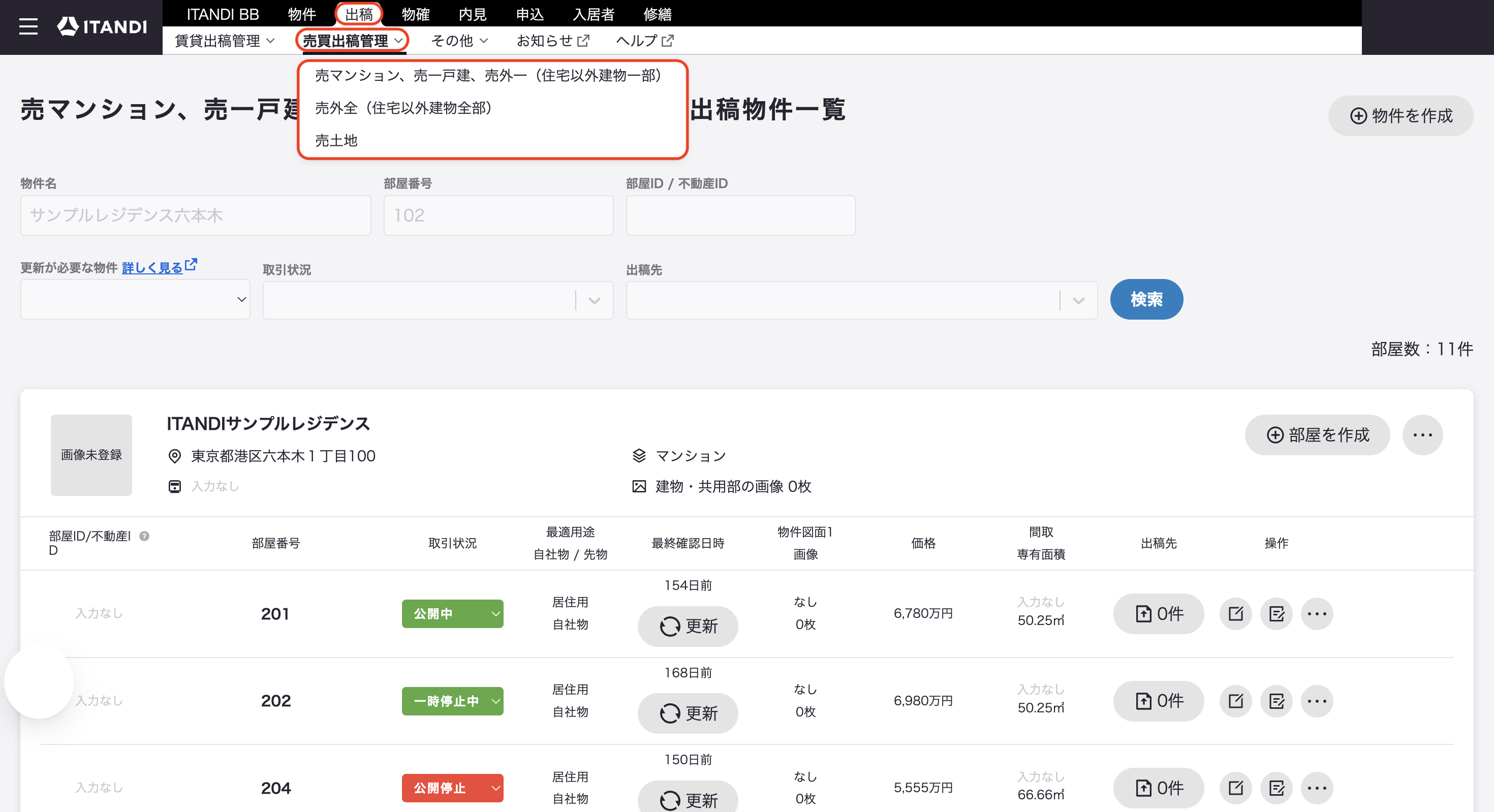1494x812 pixels.
Task: Focus the 部屋ID / 不動産ID input field
Action: 740,215
